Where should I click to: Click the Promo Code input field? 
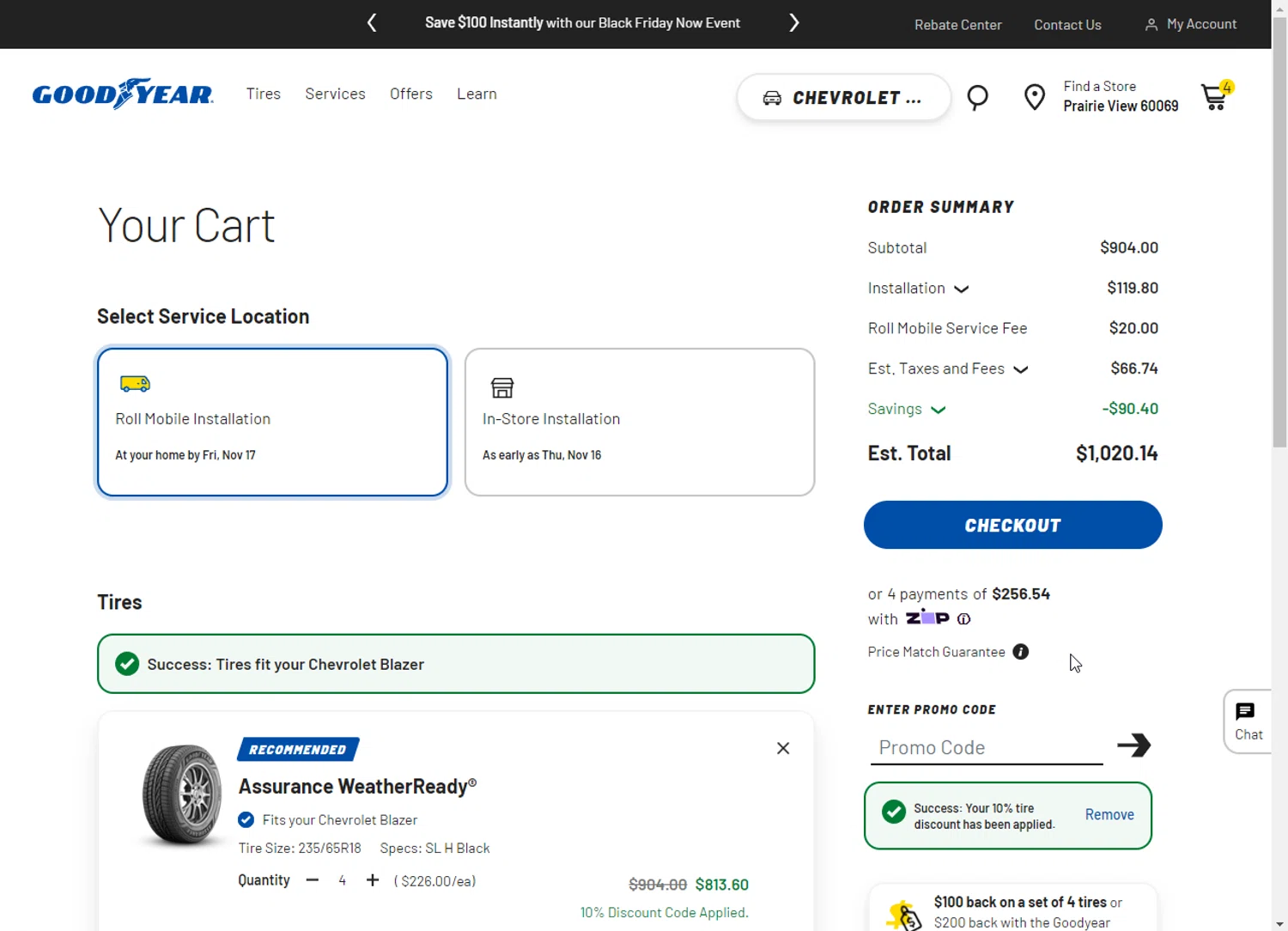click(986, 747)
